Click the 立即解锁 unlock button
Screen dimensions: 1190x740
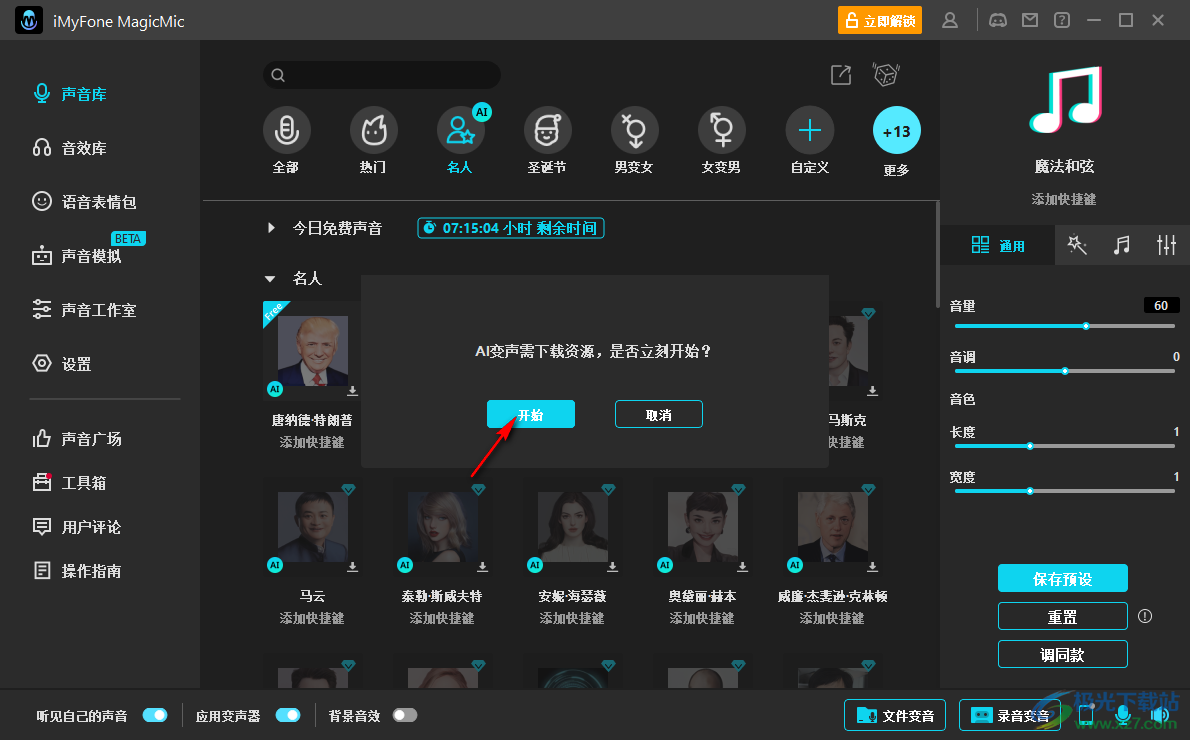[880, 20]
